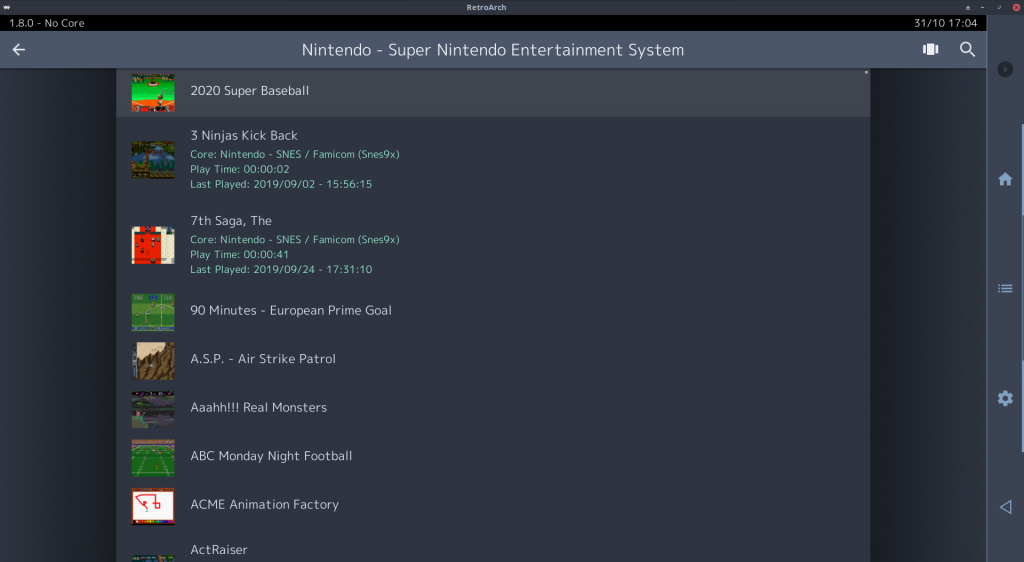
Task: Click Play Time 00:00:41 line
Action: [239, 255]
